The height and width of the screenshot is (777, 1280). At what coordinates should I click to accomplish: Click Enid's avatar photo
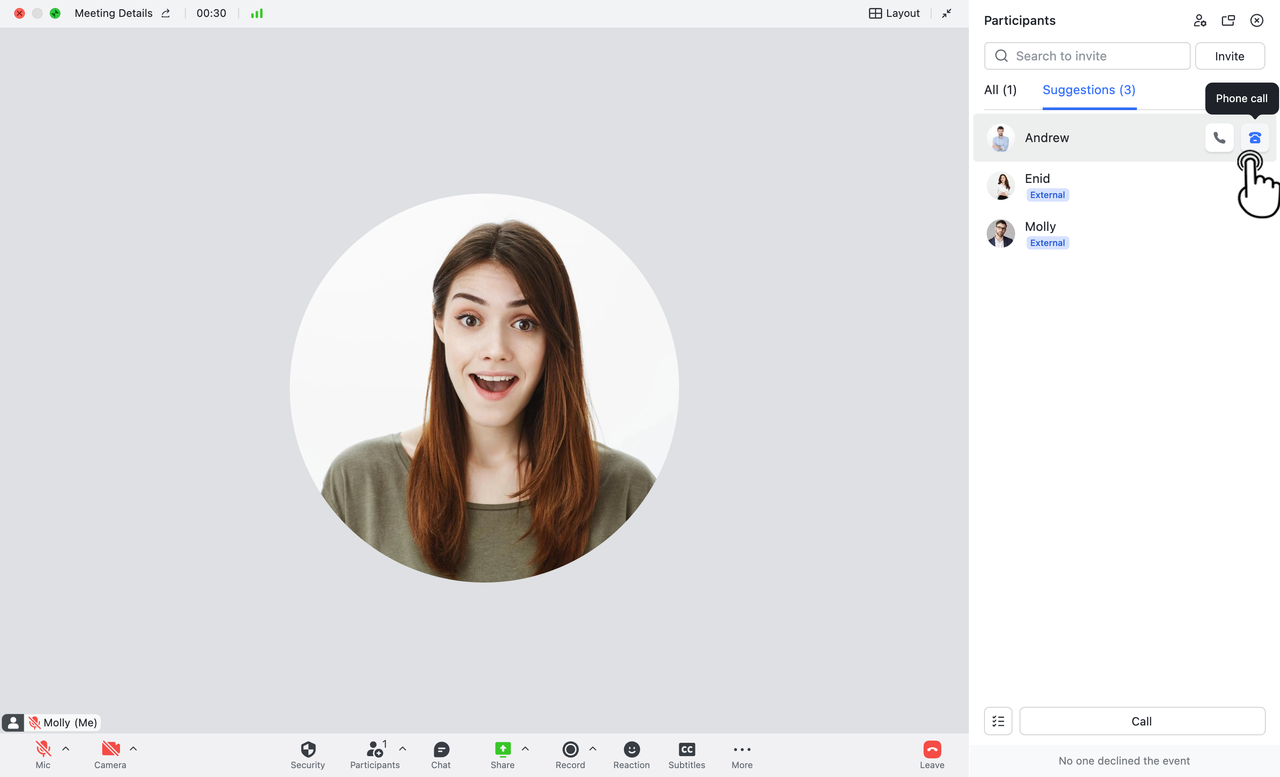point(1000,186)
